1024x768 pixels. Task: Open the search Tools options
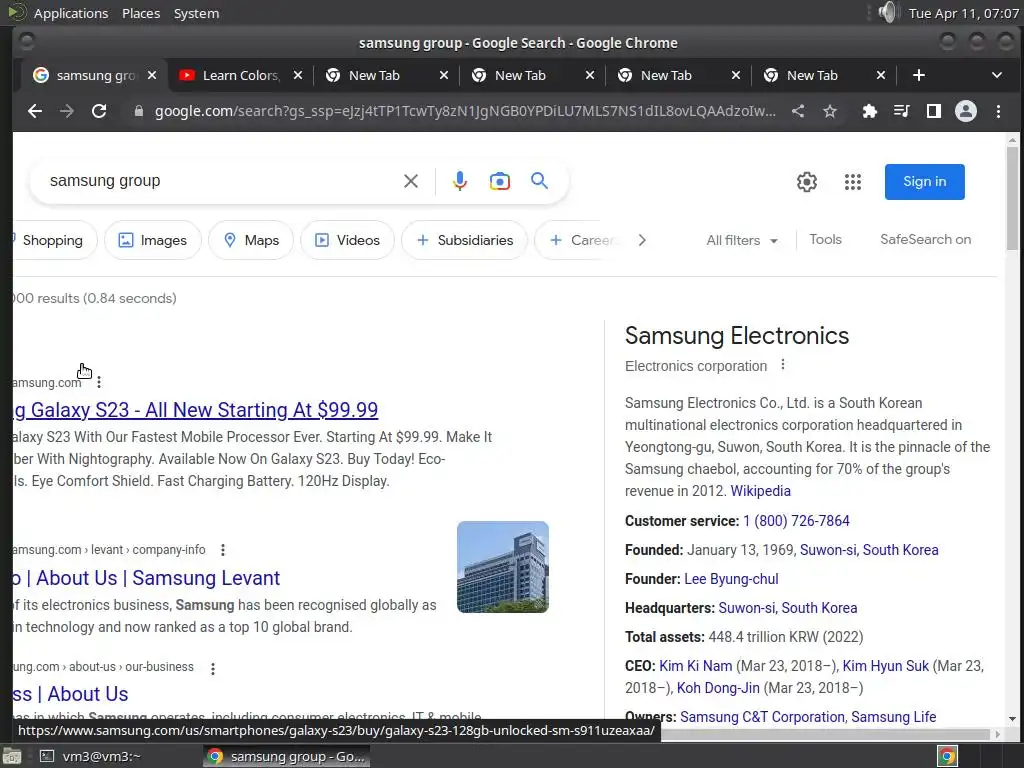tap(825, 240)
